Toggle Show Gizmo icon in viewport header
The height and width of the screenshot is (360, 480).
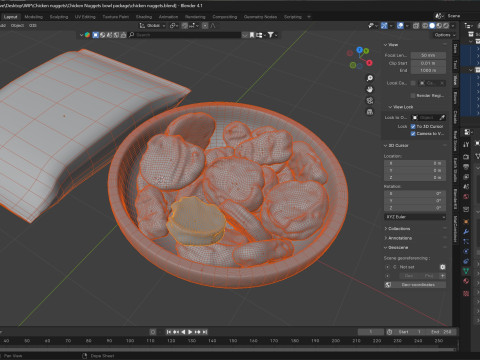pos(384,26)
